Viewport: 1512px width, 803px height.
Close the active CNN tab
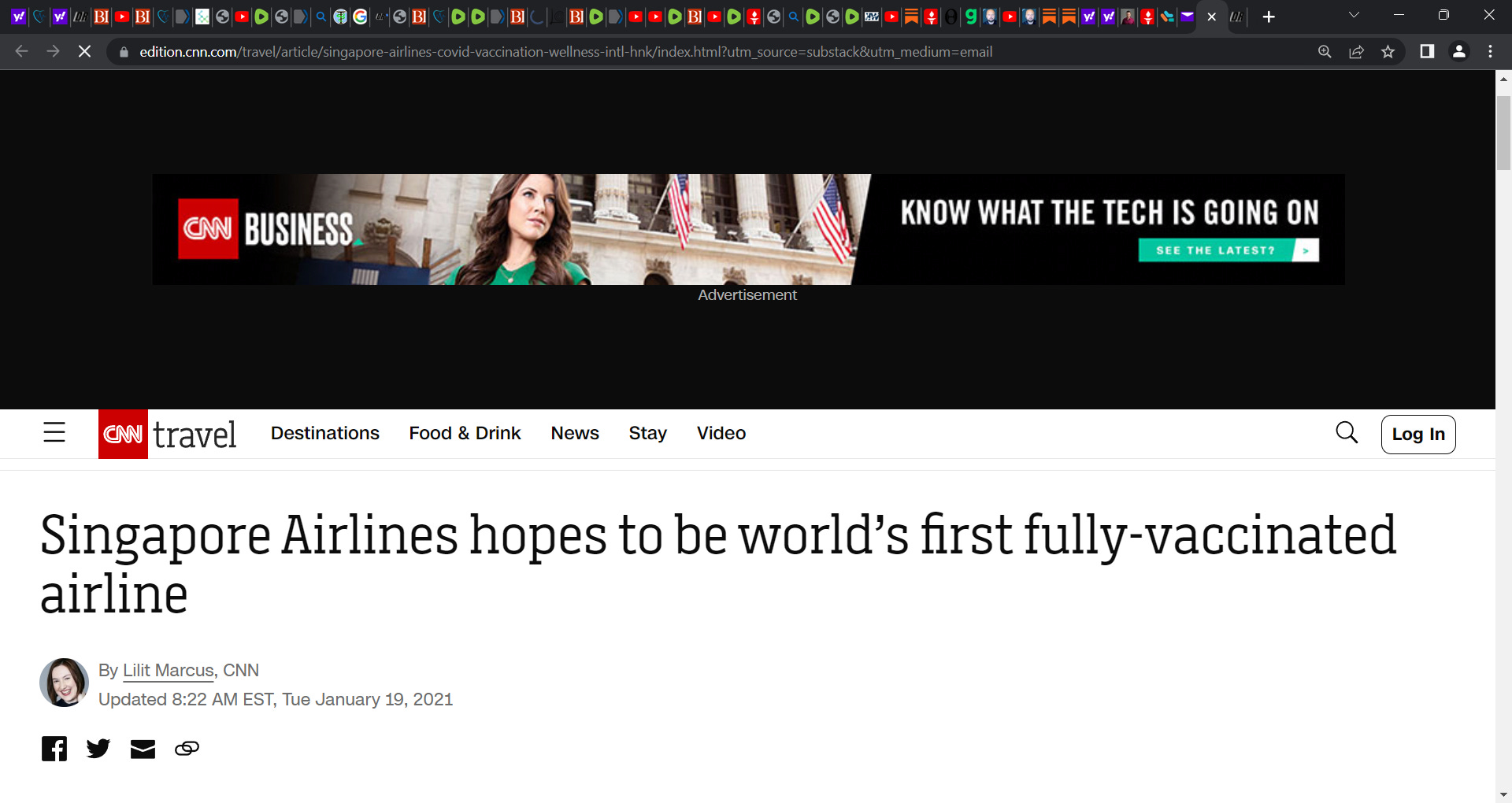tap(1212, 17)
